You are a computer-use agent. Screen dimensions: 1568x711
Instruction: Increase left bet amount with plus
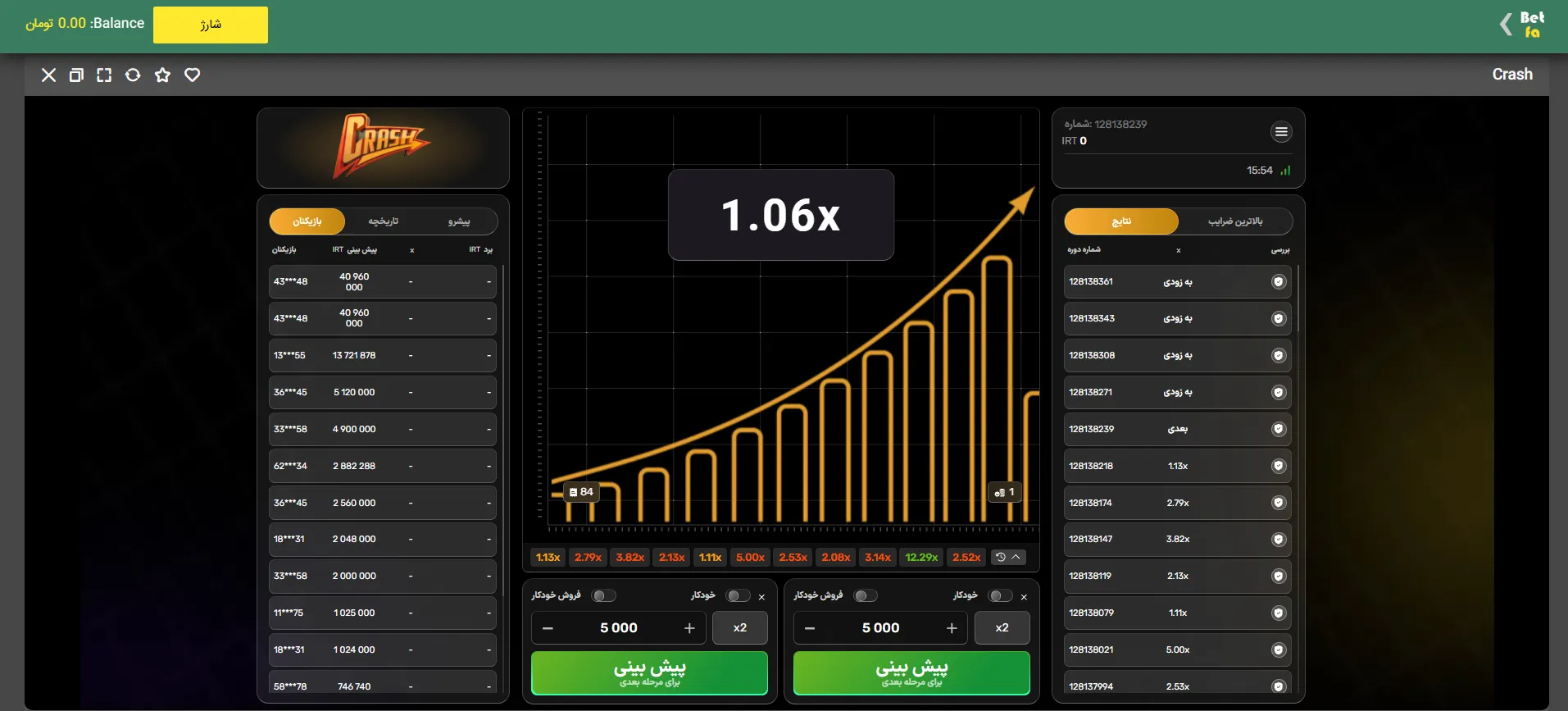coord(689,628)
